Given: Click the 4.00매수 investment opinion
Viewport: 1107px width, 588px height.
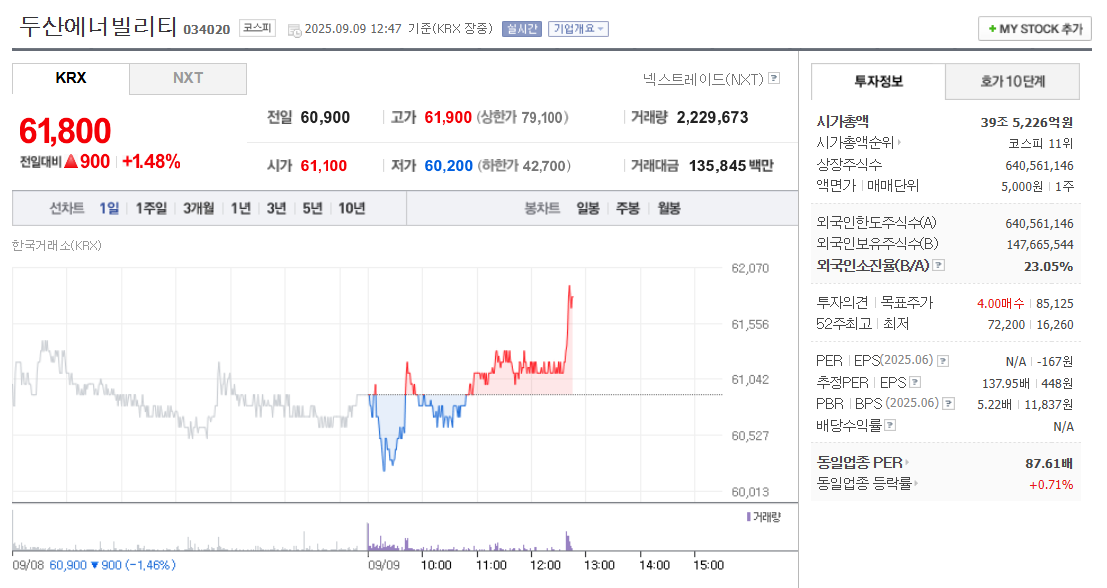Looking at the screenshot, I should (1000, 304).
